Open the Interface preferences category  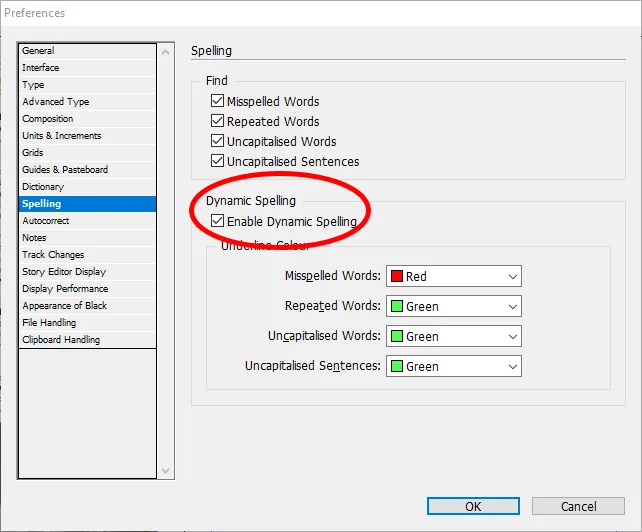pos(41,68)
